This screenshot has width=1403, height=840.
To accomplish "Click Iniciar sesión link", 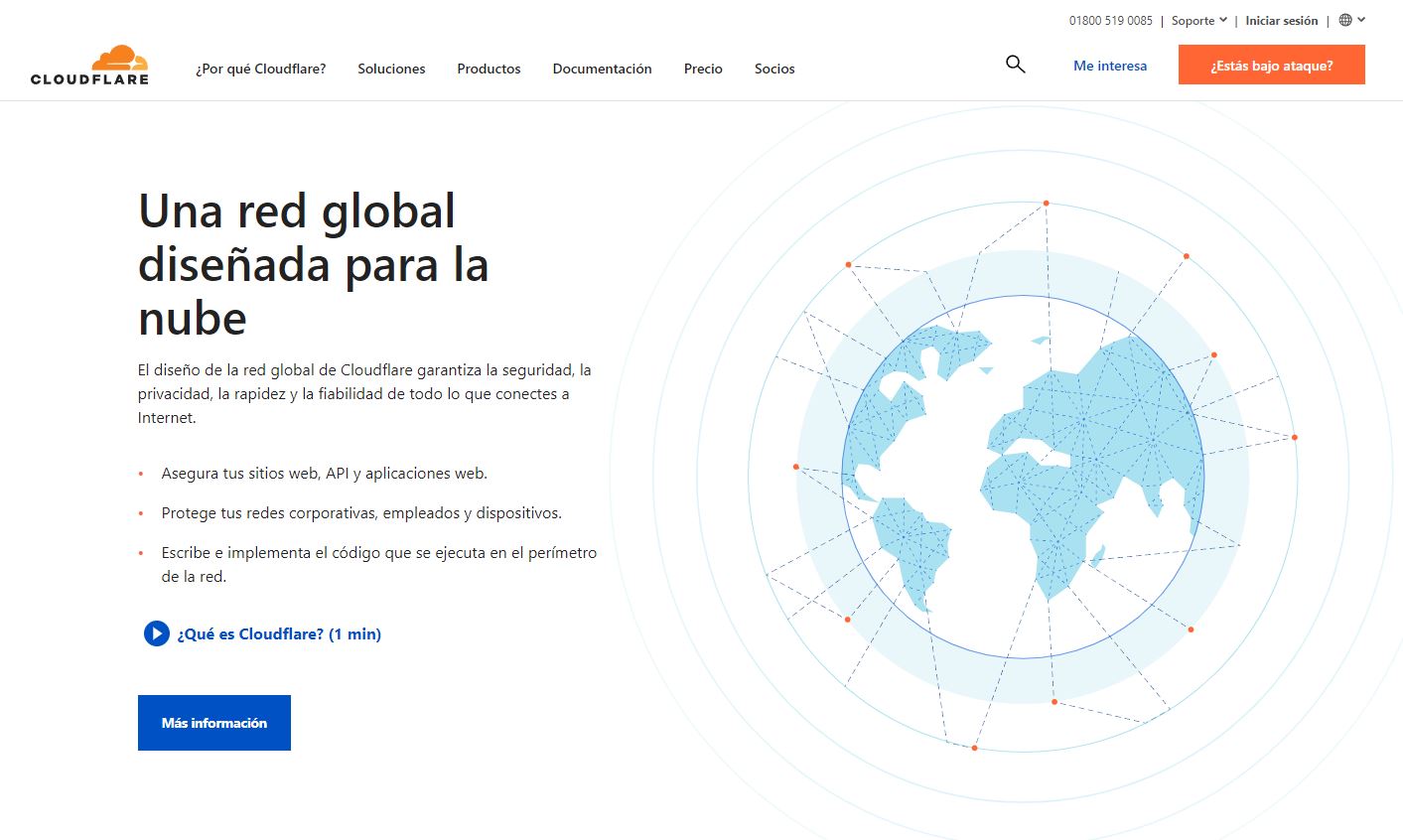I will (1282, 21).
